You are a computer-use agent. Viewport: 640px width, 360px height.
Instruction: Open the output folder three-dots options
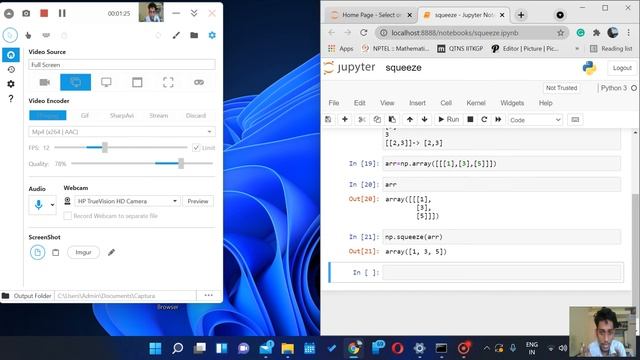coord(209,296)
